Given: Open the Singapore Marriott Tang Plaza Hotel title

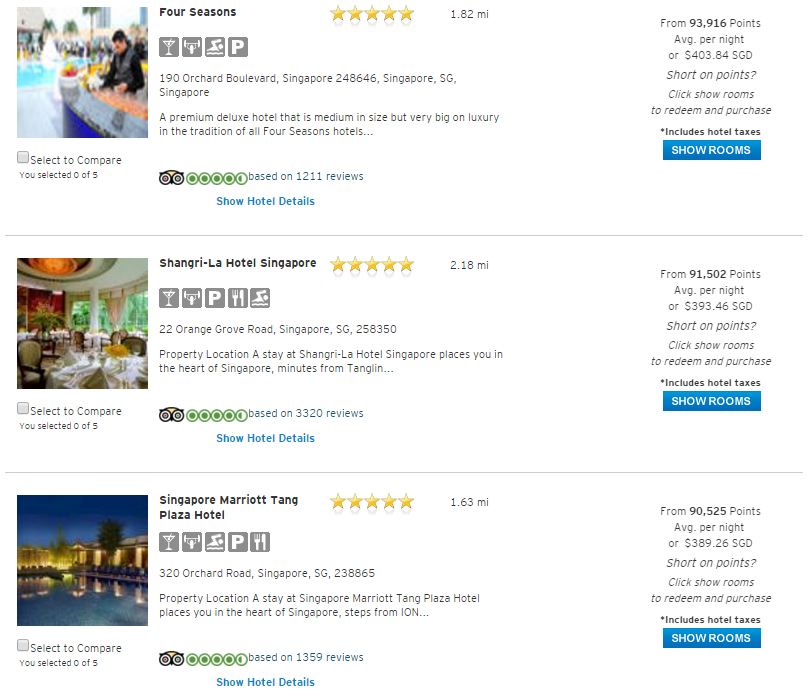Looking at the screenshot, I should [228, 507].
